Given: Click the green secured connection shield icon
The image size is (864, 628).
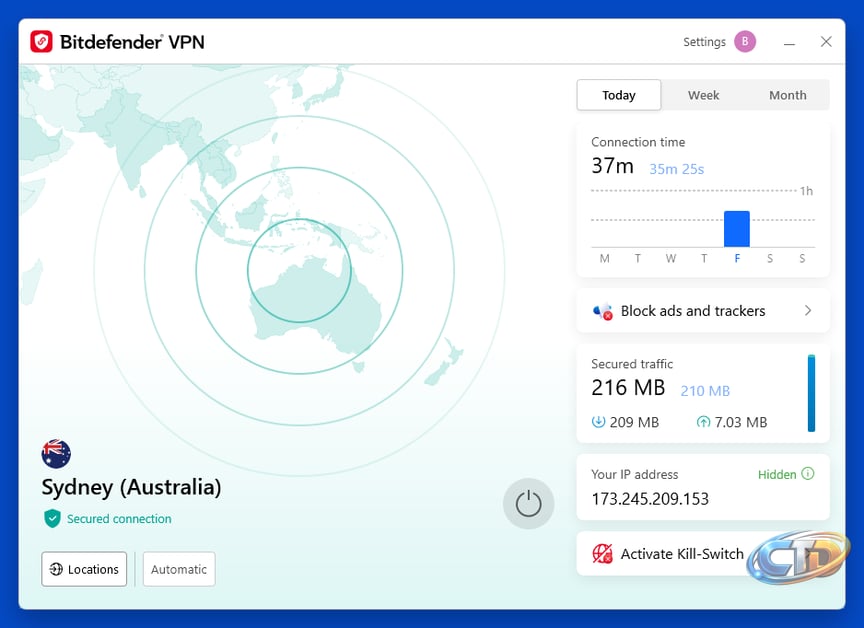Looking at the screenshot, I should [52, 518].
